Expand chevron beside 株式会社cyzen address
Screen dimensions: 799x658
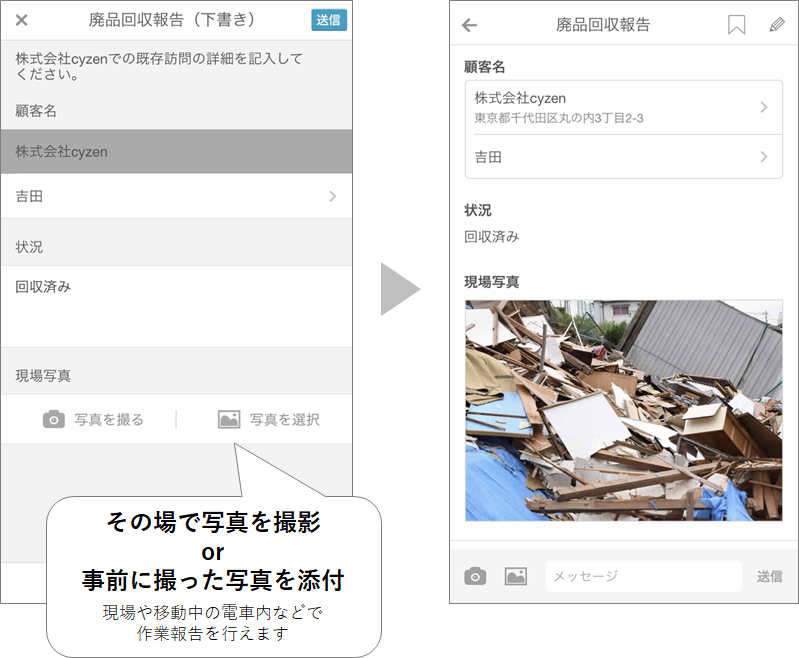[x=763, y=107]
